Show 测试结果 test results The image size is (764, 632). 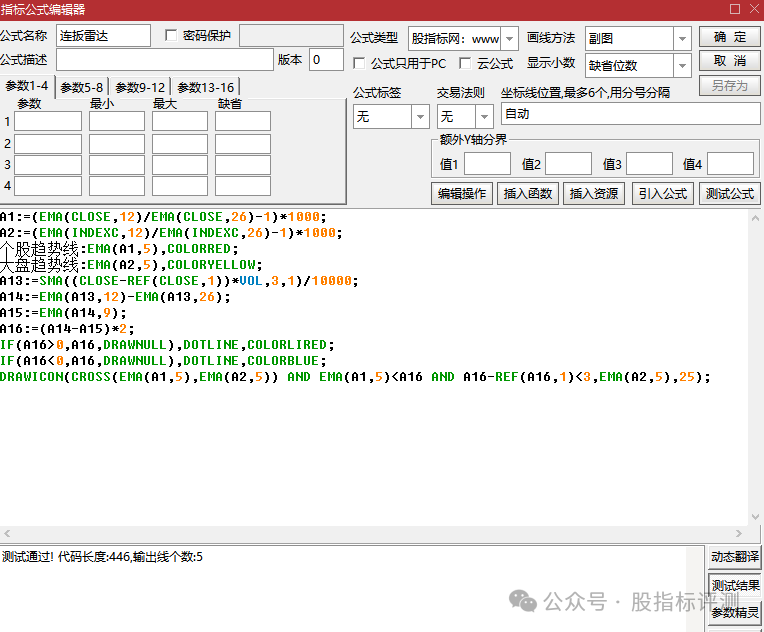pos(734,585)
